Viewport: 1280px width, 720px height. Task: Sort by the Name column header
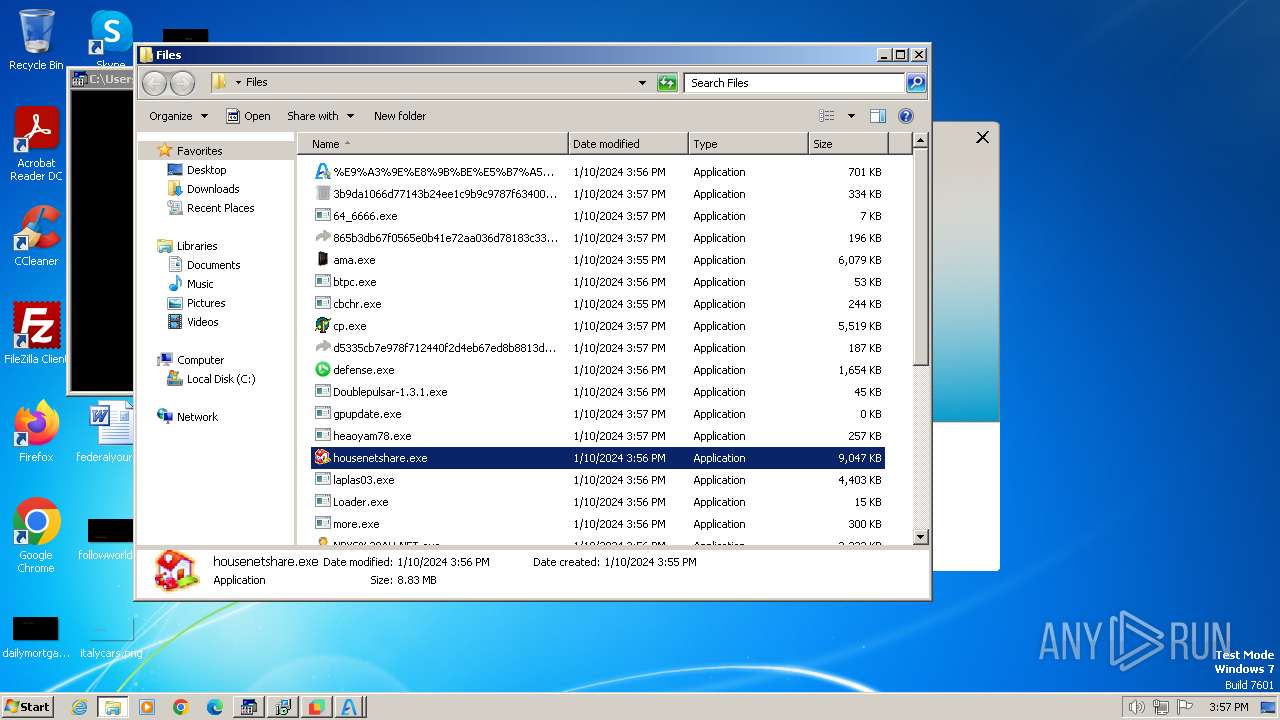tap(433, 144)
